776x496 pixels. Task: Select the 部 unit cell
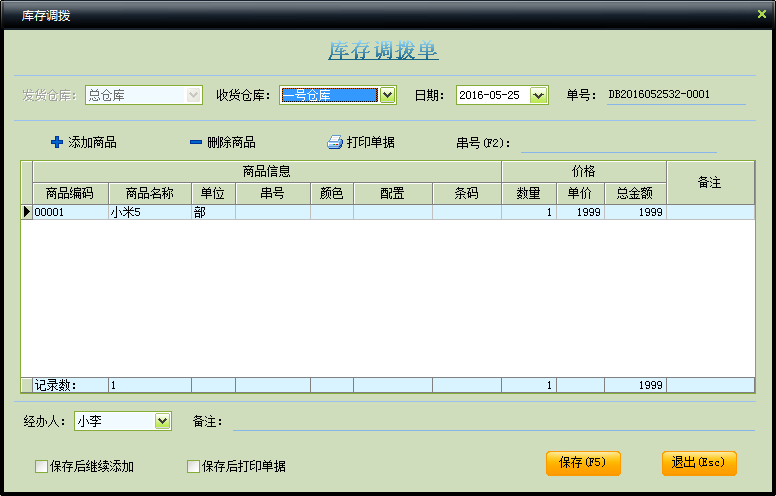pyautogui.click(x=213, y=212)
